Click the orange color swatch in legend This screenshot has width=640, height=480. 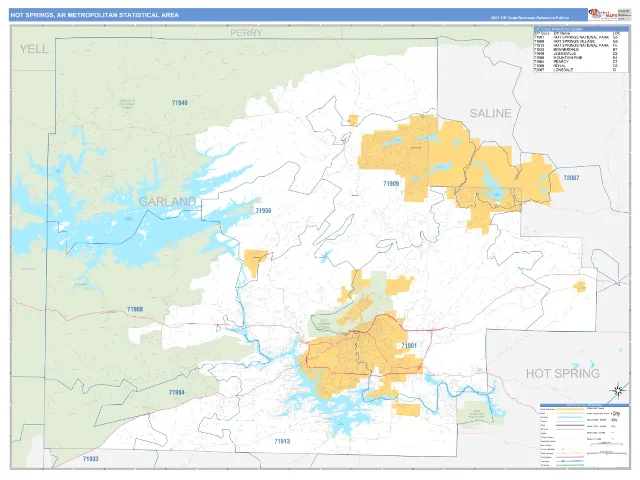[570, 409]
